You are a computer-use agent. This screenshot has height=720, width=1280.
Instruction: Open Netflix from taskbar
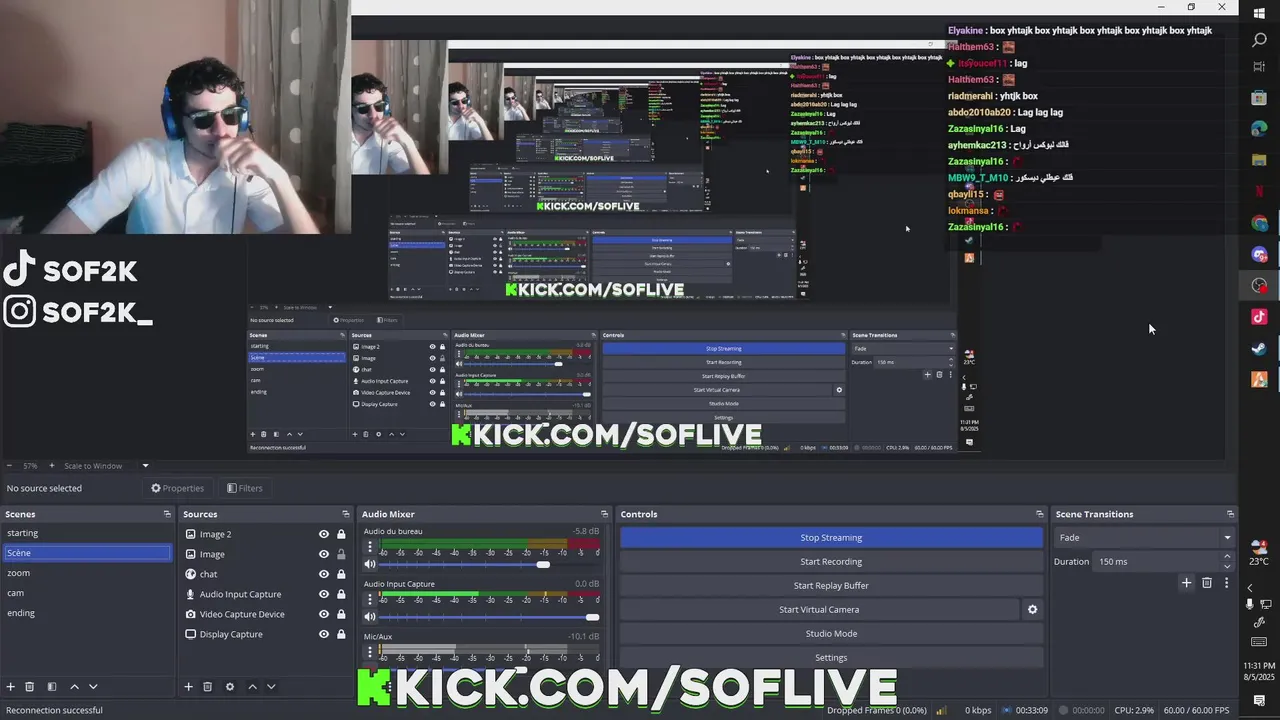(1259, 191)
